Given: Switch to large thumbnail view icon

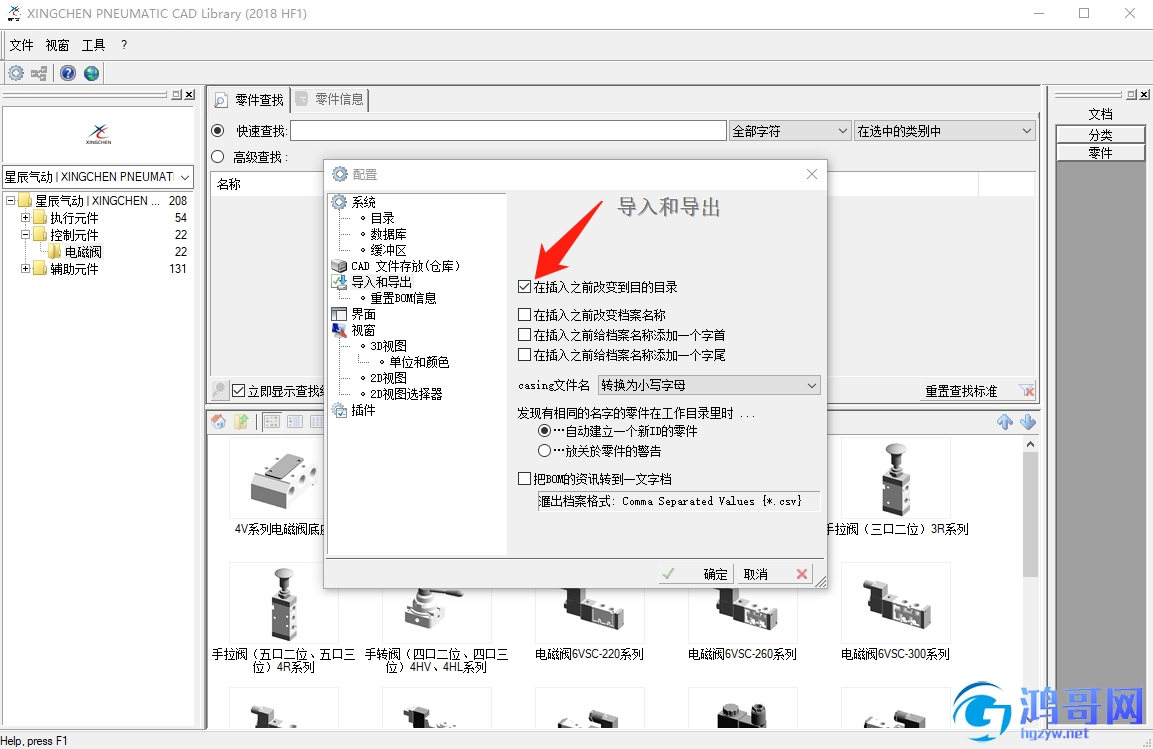Looking at the screenshot, I should [272, 421].
